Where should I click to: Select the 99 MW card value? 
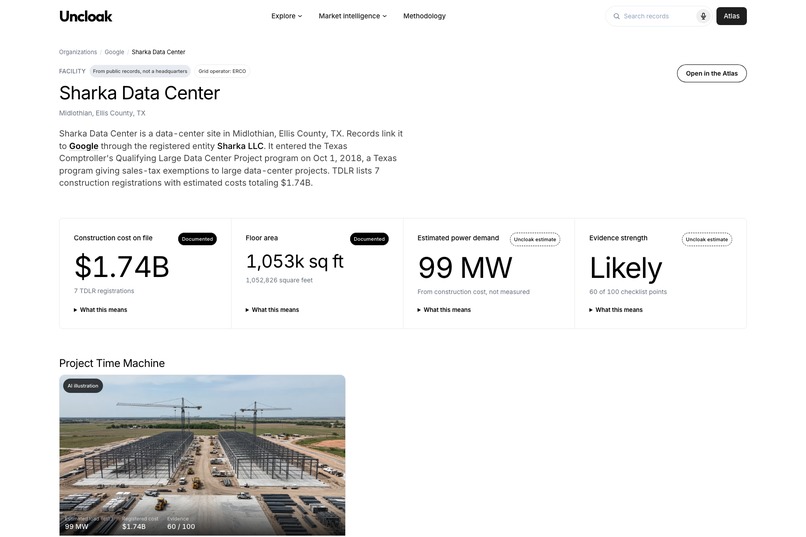465,268
